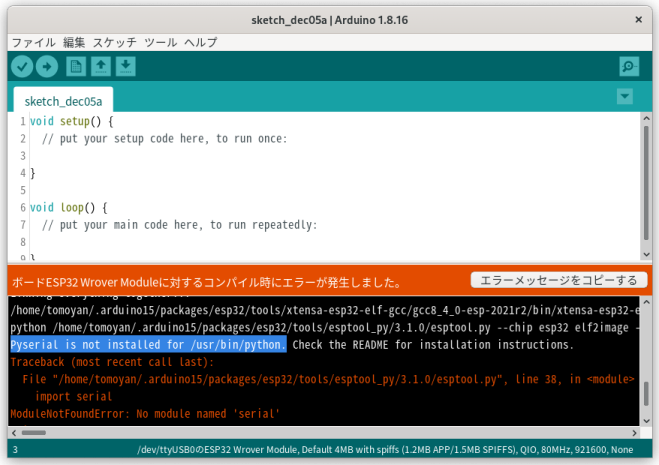The image size is (659, 465).
Task: Open the tab options dropdown arrow
Action: pyautogui.click(x=625, y=96)
